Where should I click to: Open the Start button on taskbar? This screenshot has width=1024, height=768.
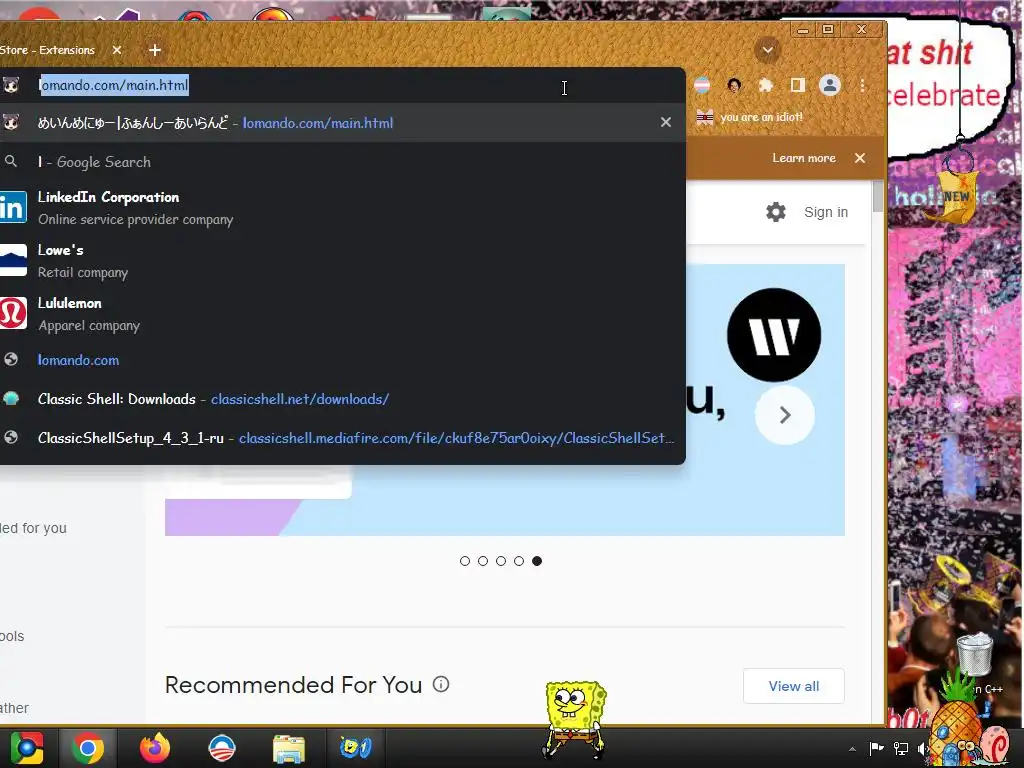pos(27,748)
